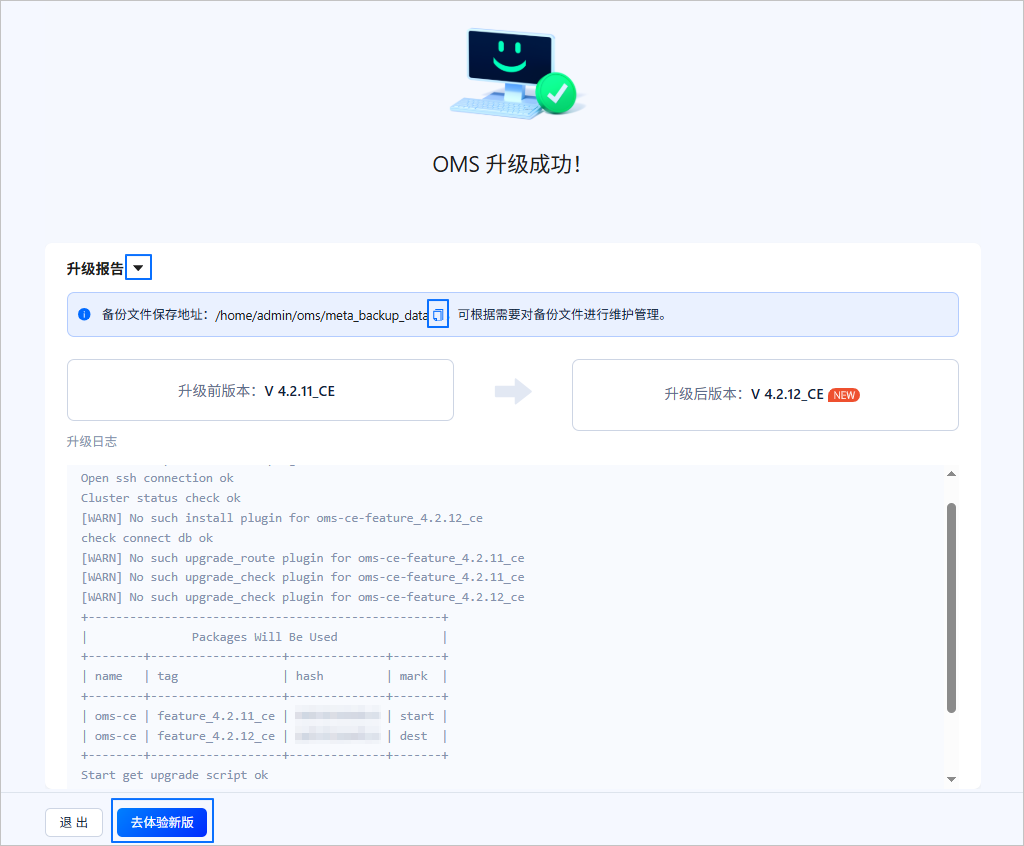This screenshot has height=846, width=1024.
Task: Click the blue info icon in backup notice
Action: 84,314
